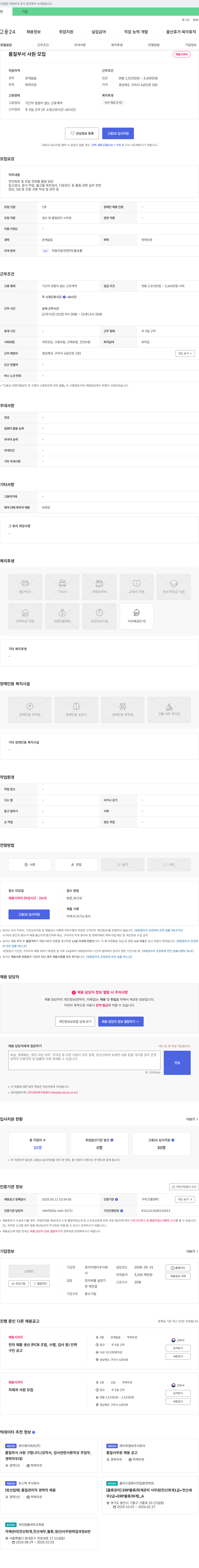Click the 주택자금 지원 welfare icon

[x=25, y=616]
